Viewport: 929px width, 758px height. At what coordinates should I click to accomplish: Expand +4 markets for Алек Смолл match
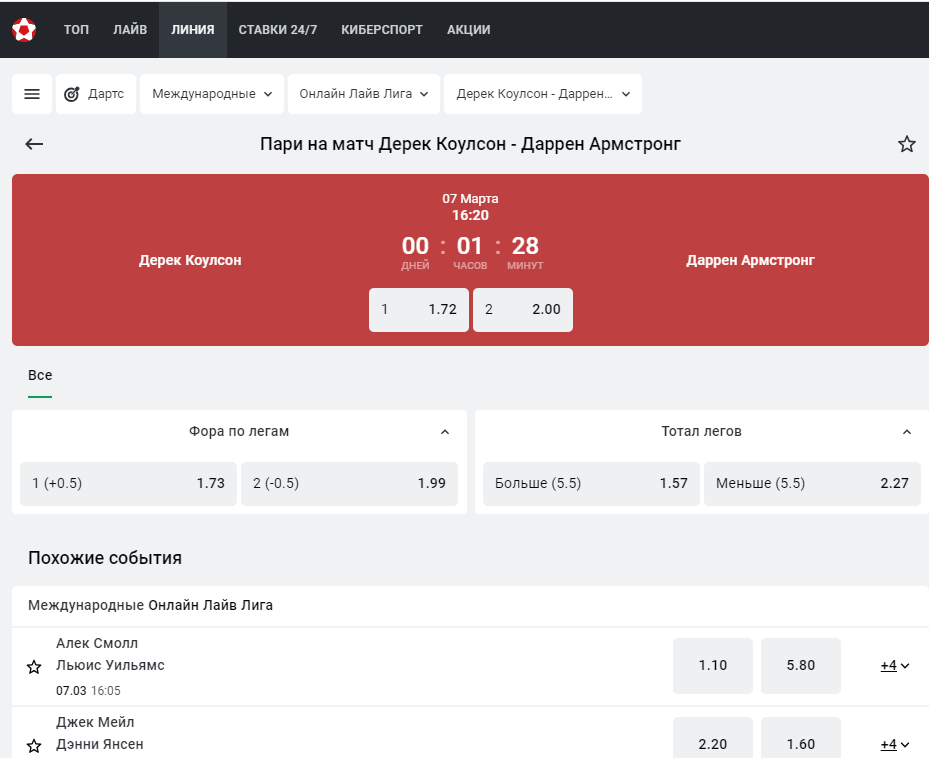point(895,666)
